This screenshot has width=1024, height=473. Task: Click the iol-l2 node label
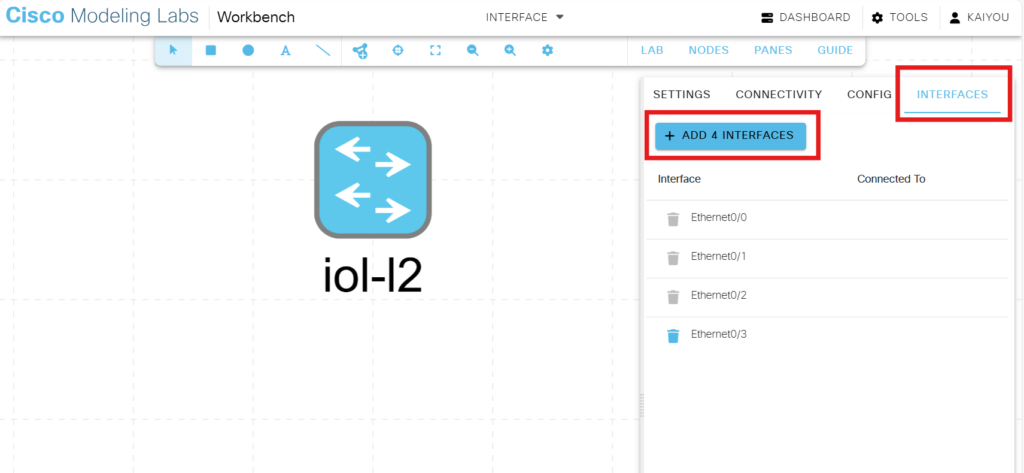pyautogui.click(x=373, y=275)
